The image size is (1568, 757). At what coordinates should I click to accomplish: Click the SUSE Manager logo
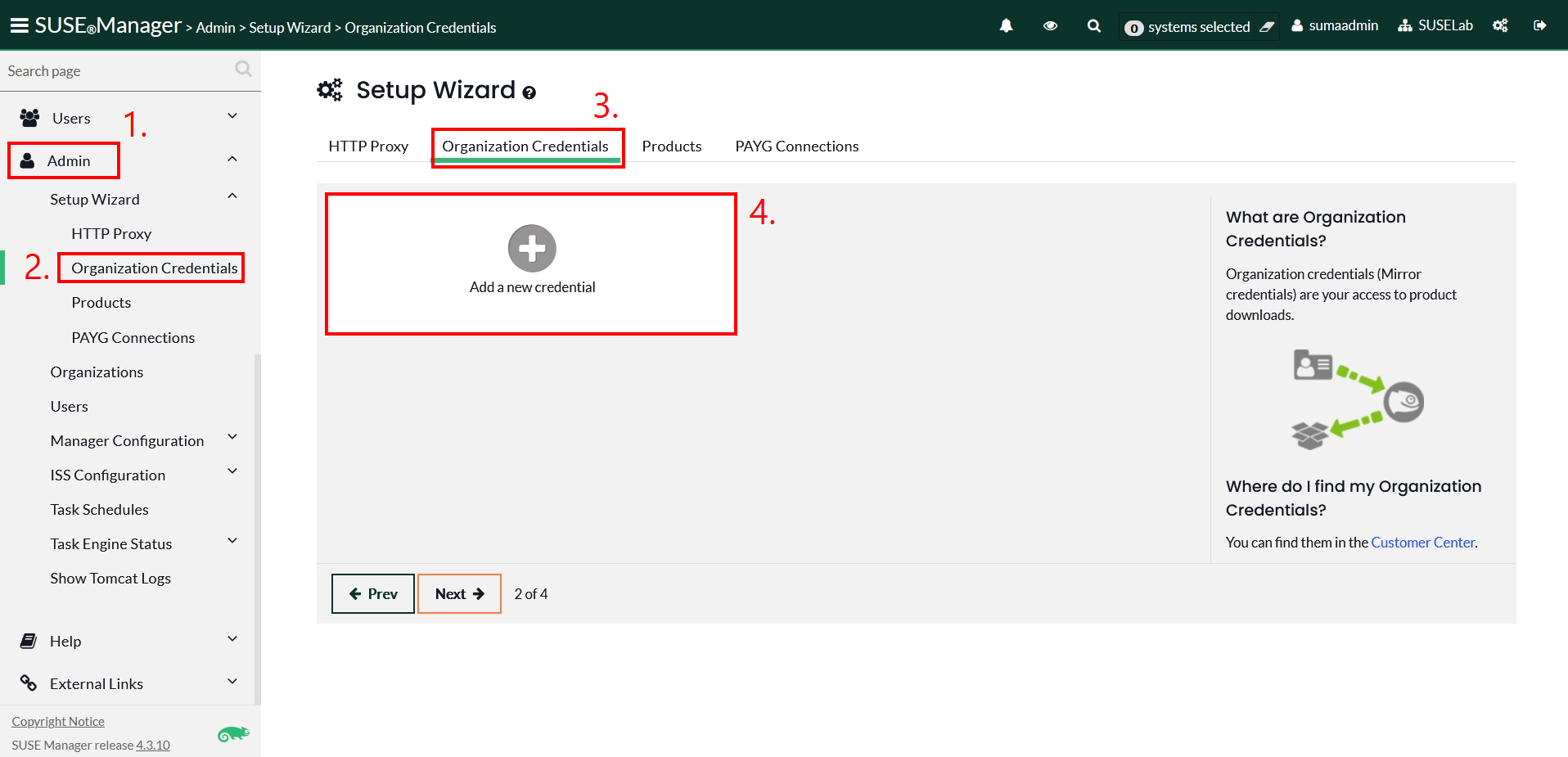click(108, 25)
